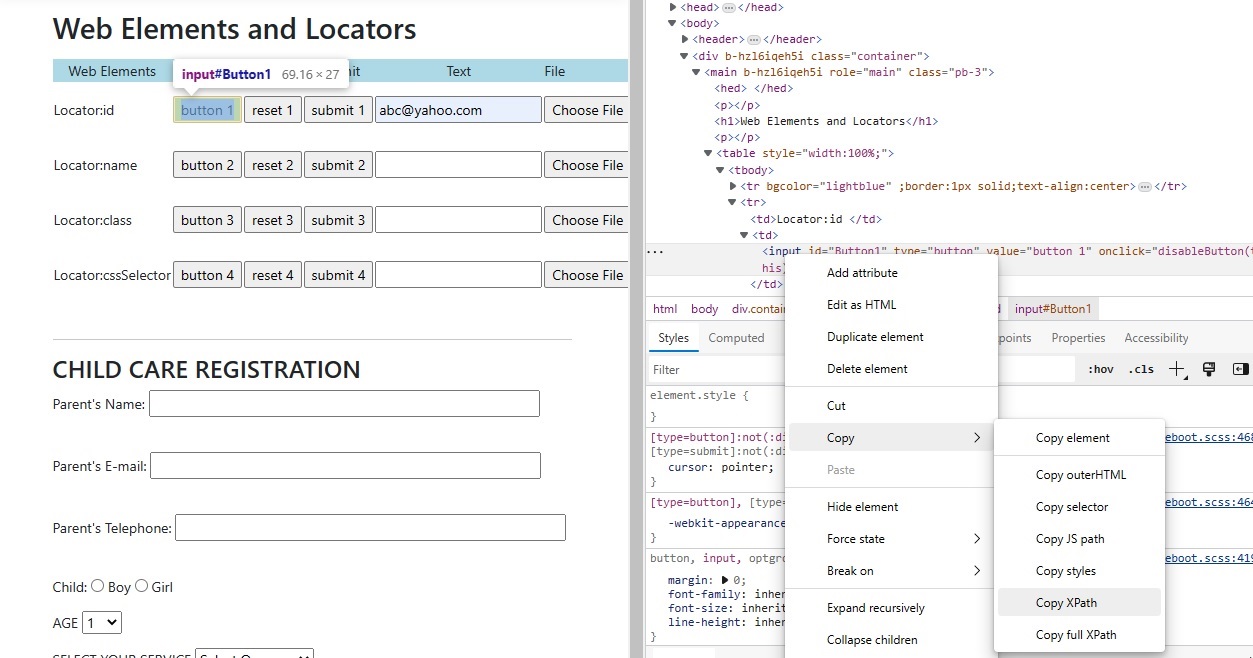The image size is (1253, 658).
Task: Click the body breadcrumb
Action: tap(704, 309)
